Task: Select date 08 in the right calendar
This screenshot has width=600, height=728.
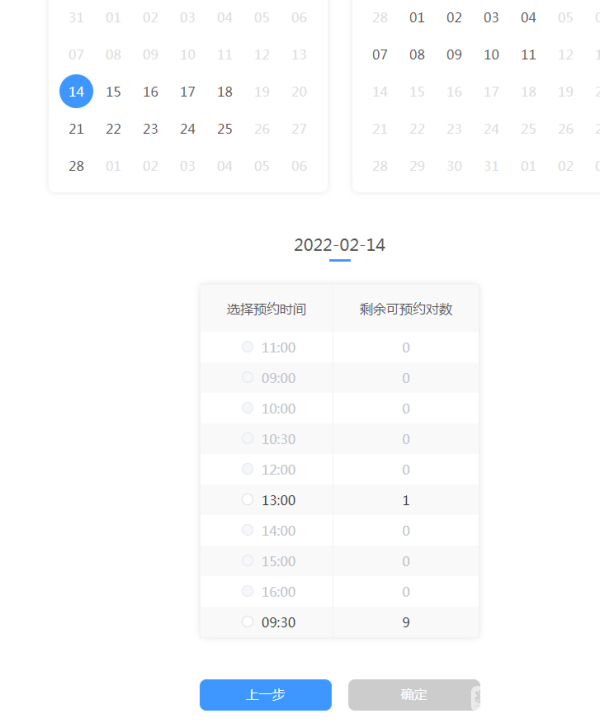Action: click(417, 55)
